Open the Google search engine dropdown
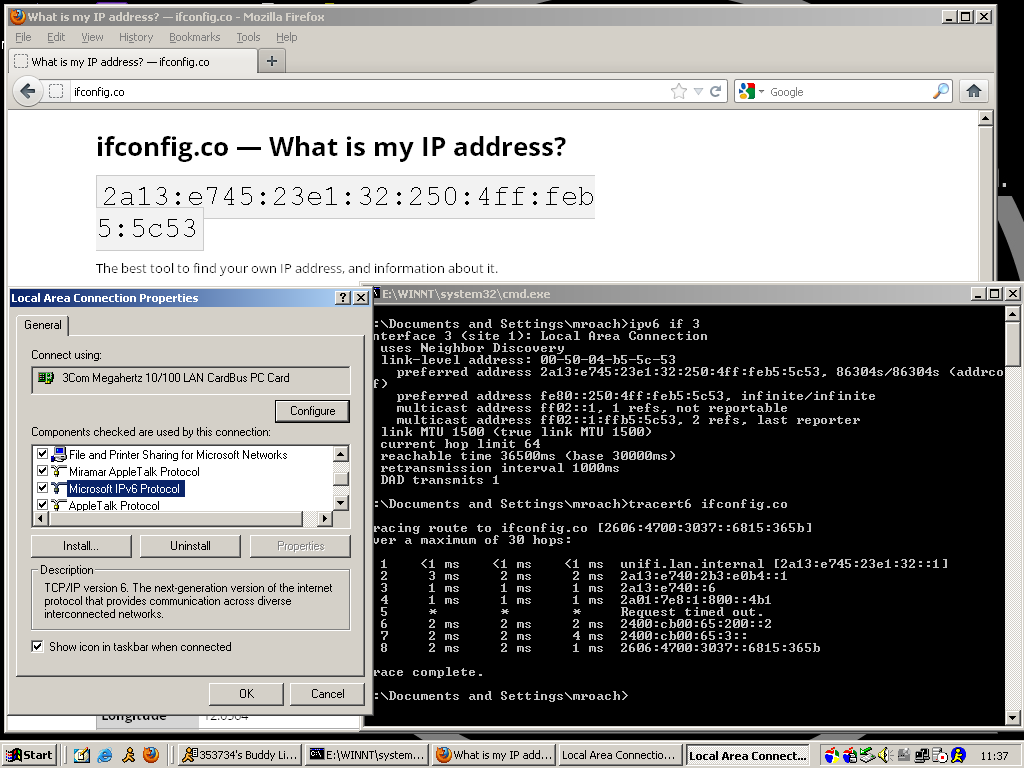The width and height of the screenshot is (1024, 768). point(752,92)
